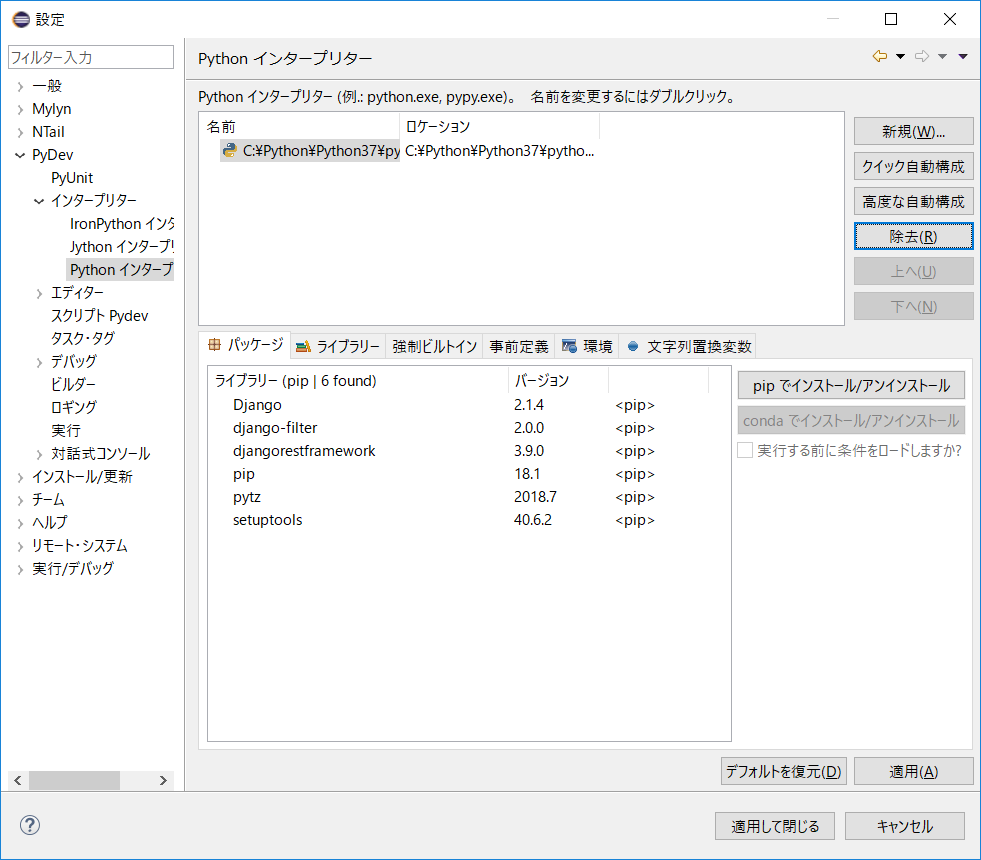Expand the デバッグ tree node

tap(39, 362)
